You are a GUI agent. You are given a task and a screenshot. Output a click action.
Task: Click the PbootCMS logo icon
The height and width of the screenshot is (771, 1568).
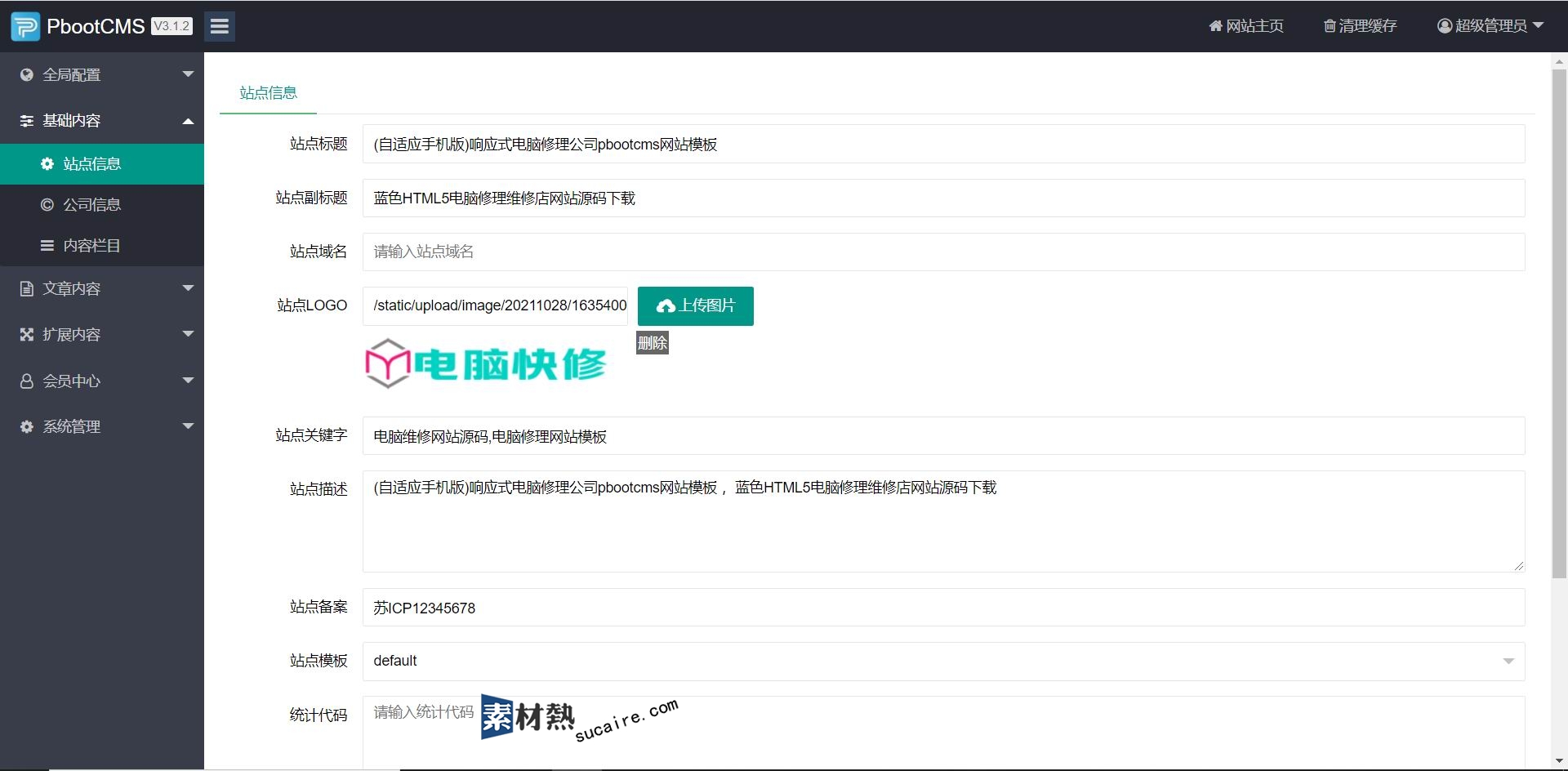(25, 26)
